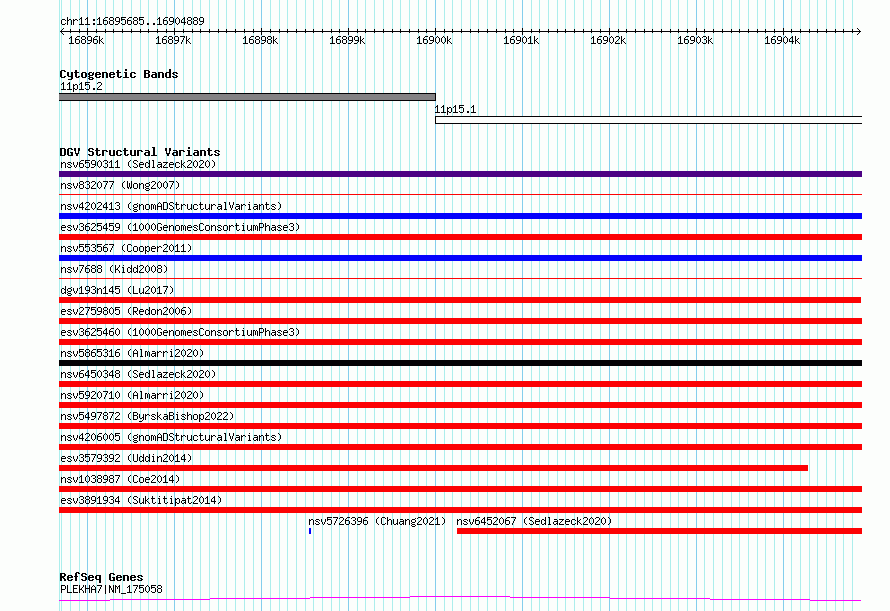
Task: Click the 16898k ruler tick label
Action: coord(260,40)
